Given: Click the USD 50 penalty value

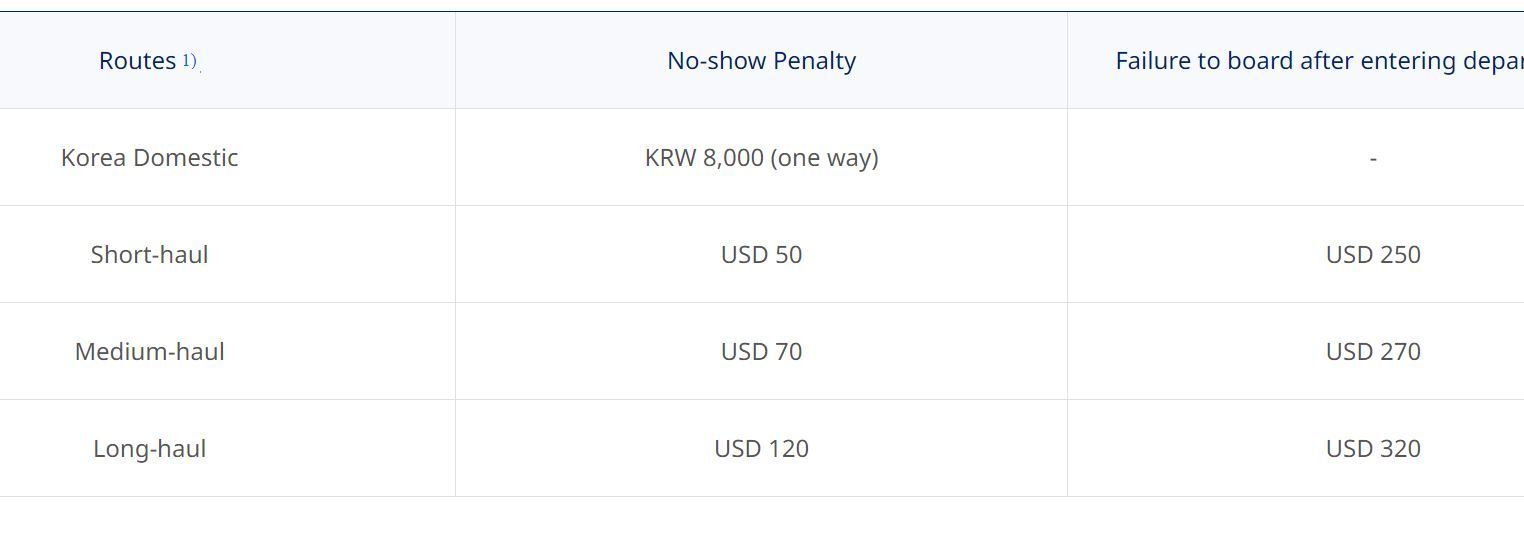Looking at the screenshot, I should coord(761,255).
